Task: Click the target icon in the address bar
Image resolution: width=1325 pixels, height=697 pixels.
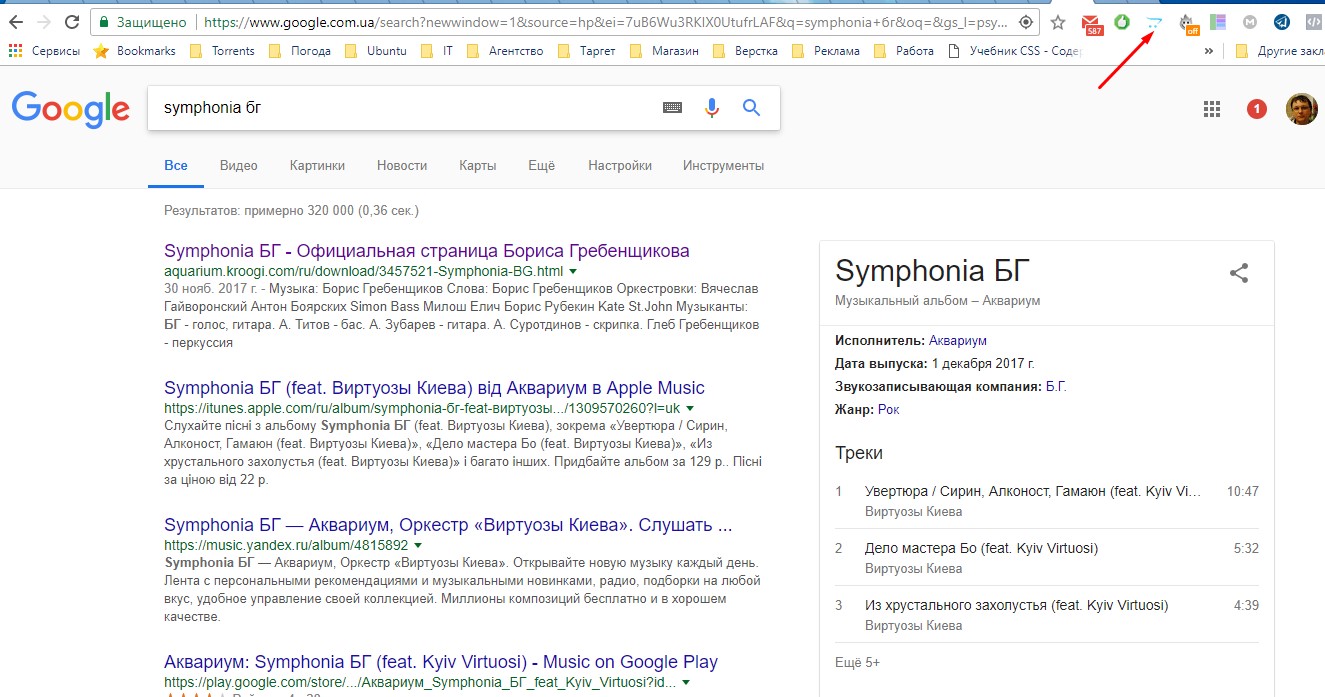Action: [x=1025, y=22]
